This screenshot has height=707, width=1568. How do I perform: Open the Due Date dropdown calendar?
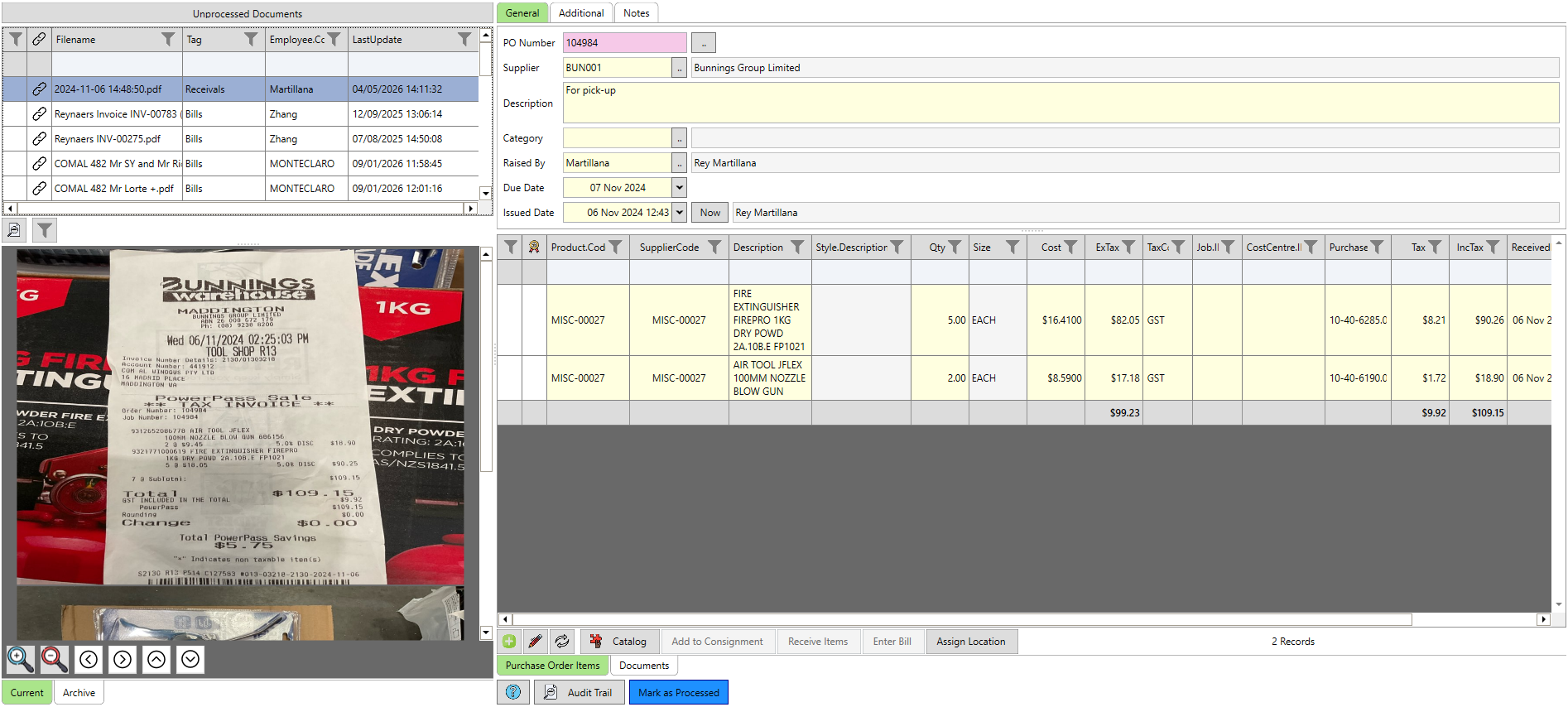coord(679,188)
